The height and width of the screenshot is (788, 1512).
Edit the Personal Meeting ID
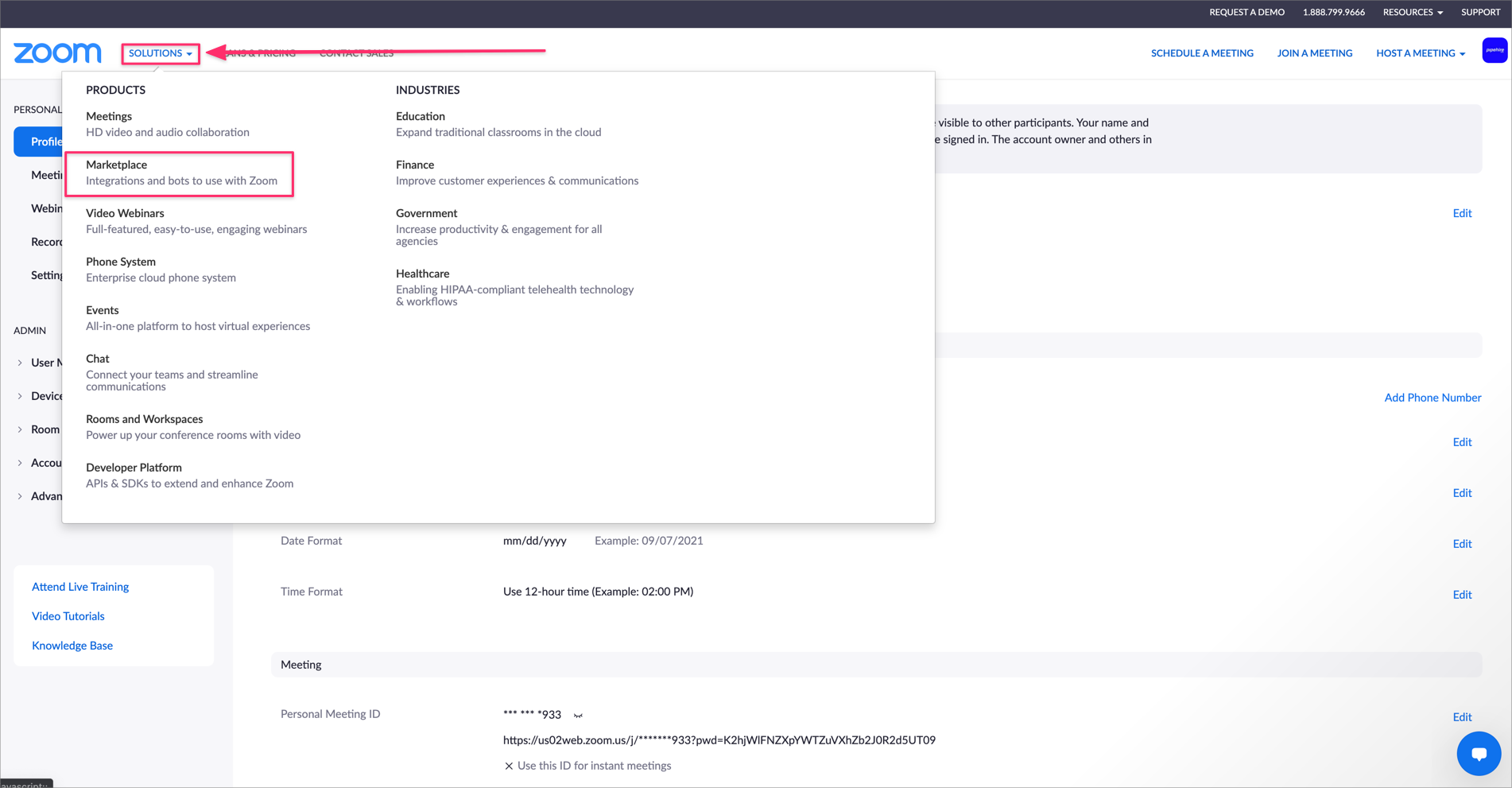[1462, 717]
